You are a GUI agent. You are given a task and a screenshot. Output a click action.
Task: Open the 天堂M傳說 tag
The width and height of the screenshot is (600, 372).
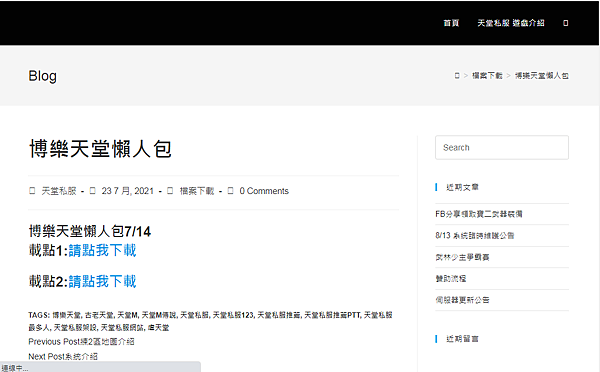(x=159, y=315)
